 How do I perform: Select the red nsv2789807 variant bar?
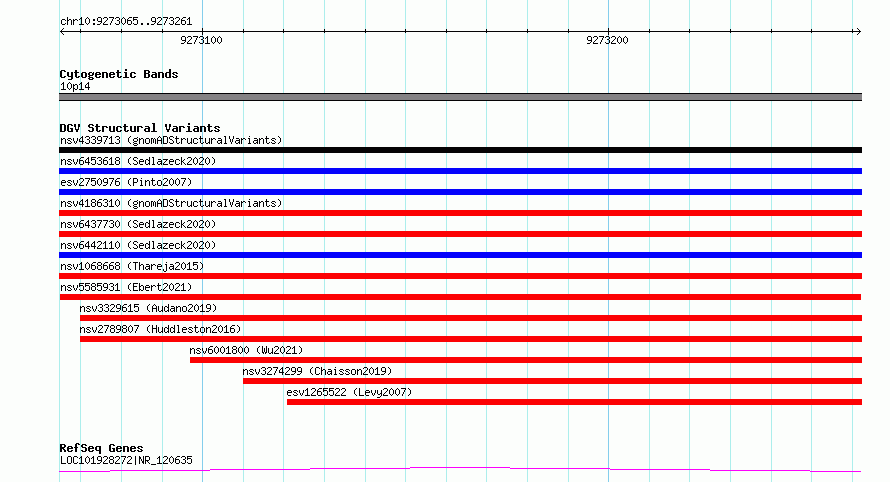471,339
